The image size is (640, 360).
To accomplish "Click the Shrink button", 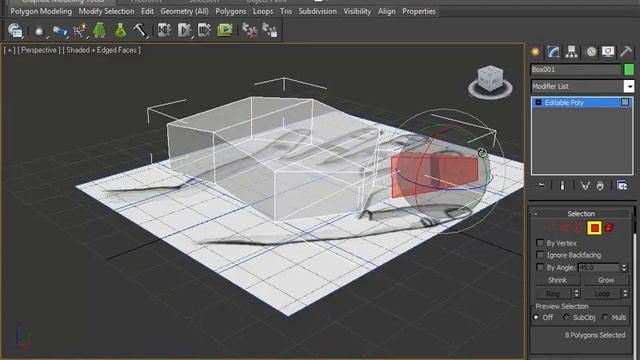I will tap(558, 280).
